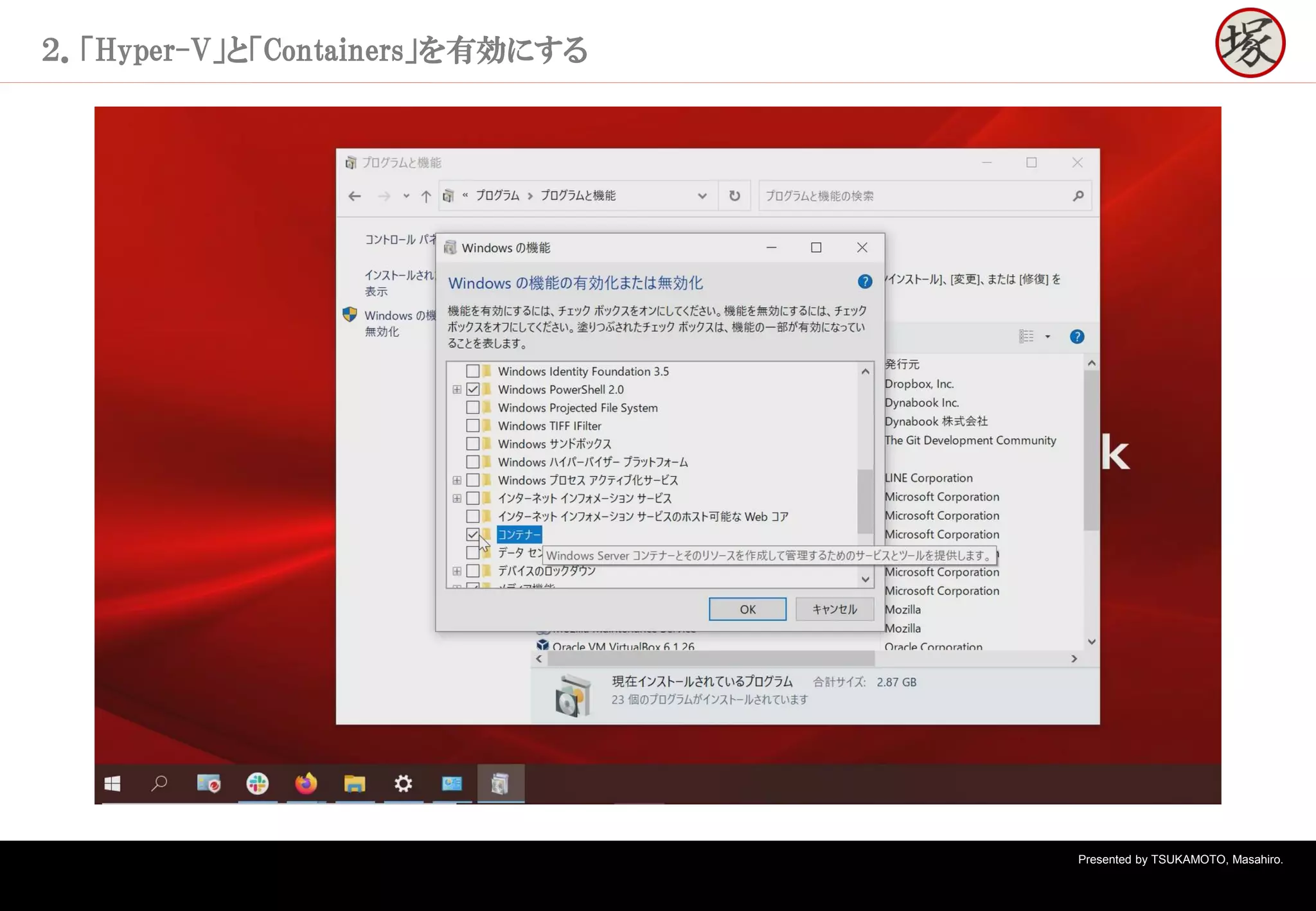Viewport: 1316px width, 911px height.
Task: Select the Dropbox, Inc. publisher entry
Action: (x=919, y=384)
